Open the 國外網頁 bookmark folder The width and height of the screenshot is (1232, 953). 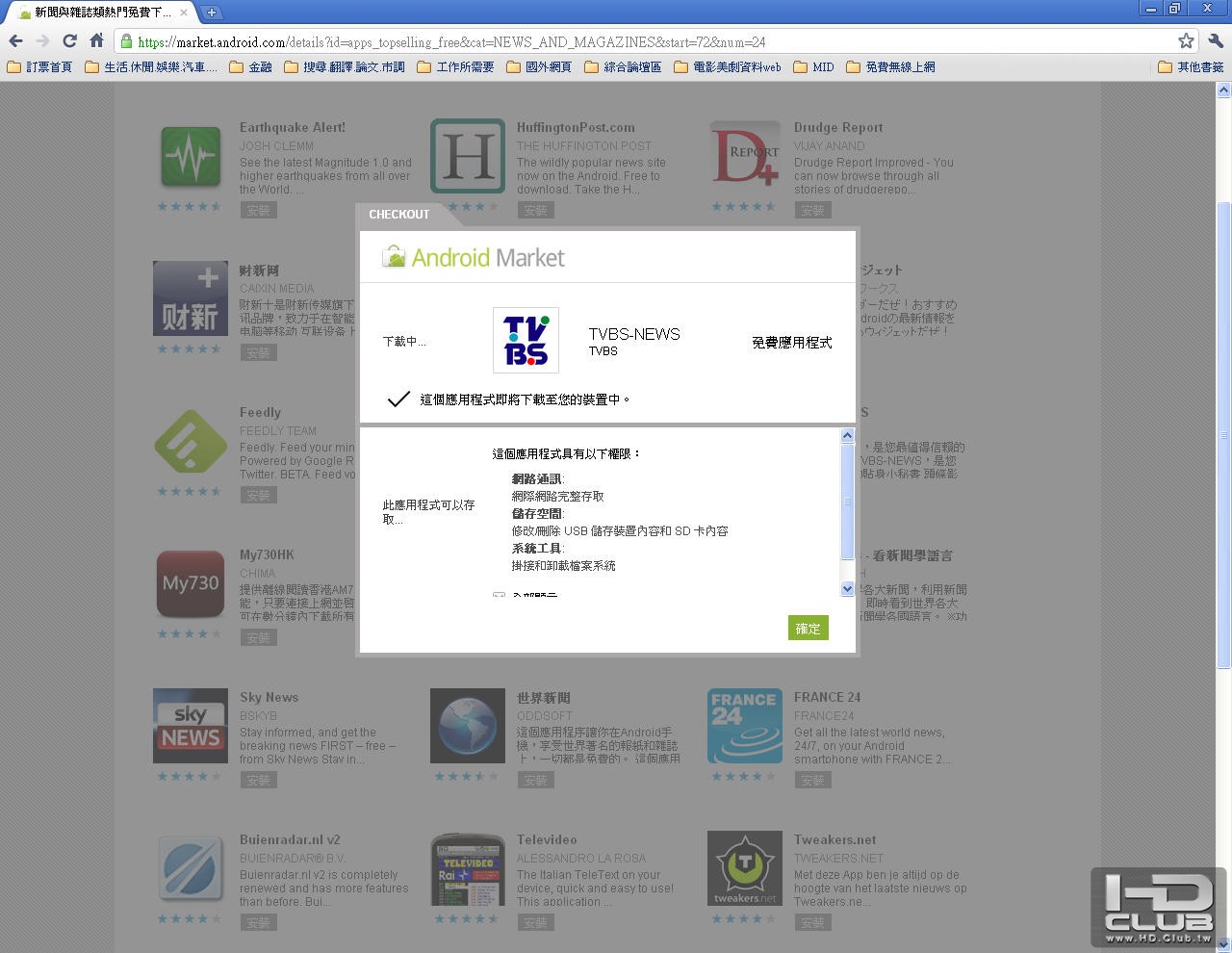click(539, 67)
